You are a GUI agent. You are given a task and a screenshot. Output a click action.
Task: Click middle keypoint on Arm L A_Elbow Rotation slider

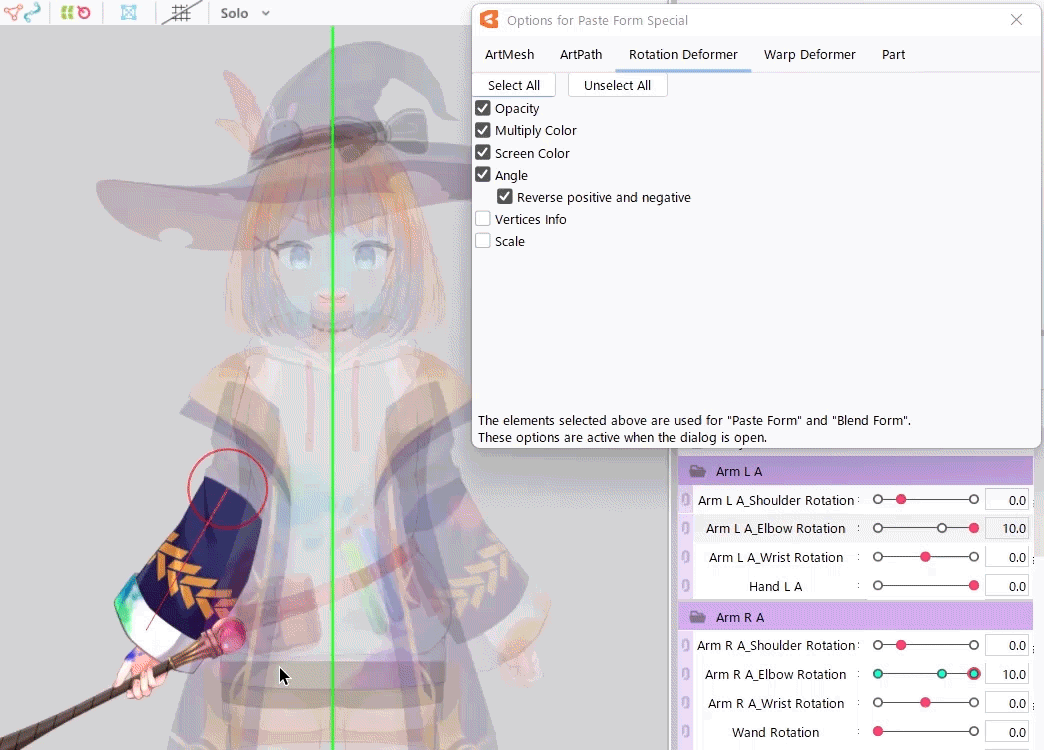pyautogui.click(x=942, y=528)
